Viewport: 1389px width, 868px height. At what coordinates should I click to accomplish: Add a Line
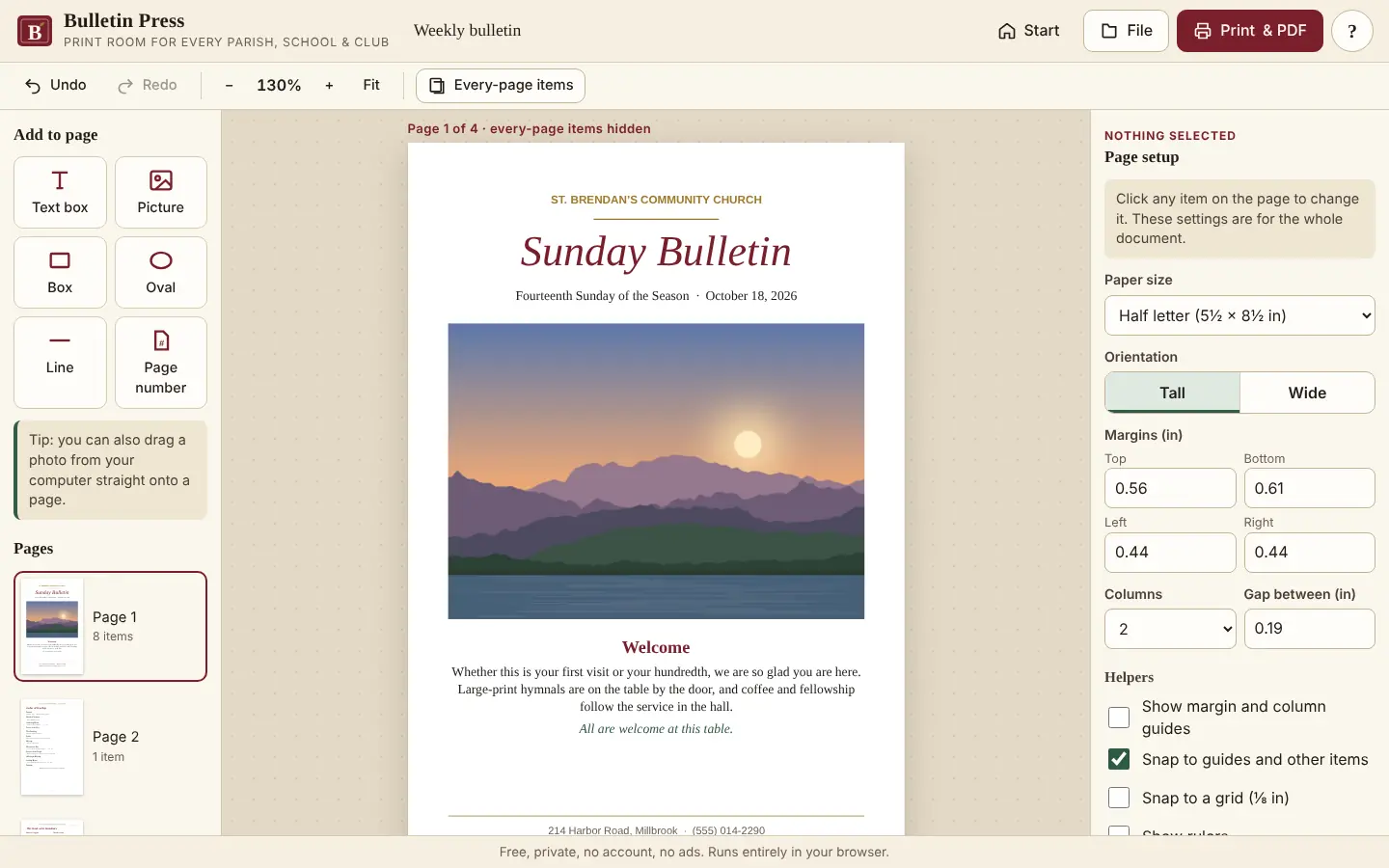tap(60, 363)
